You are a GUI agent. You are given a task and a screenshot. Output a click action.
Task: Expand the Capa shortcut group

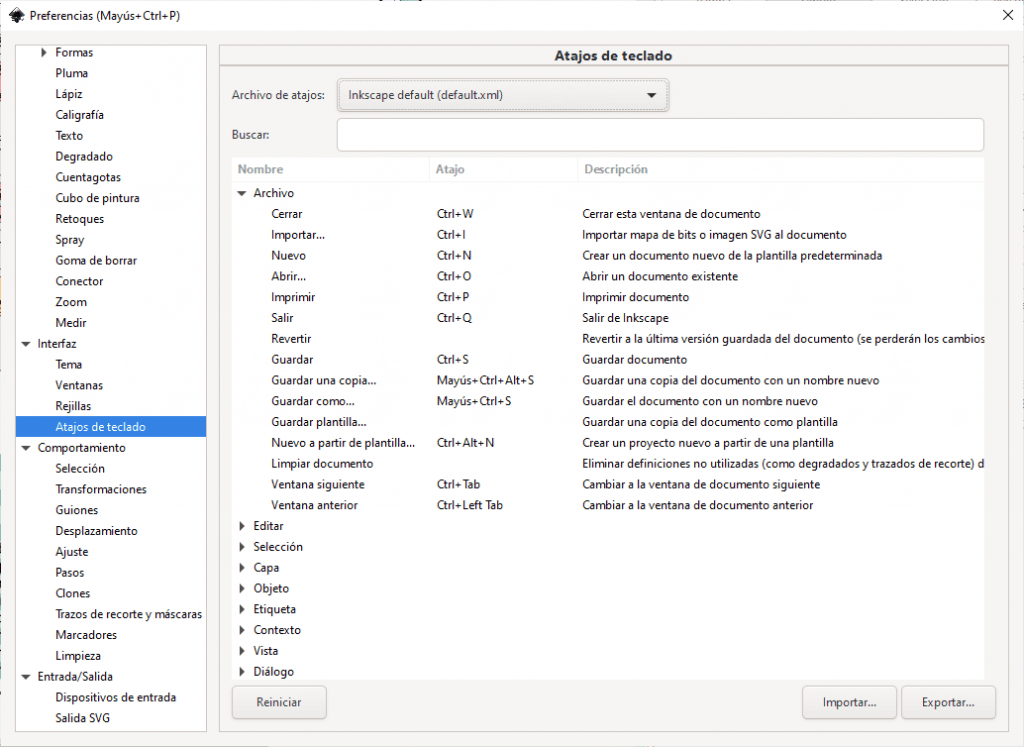point(242,568)
